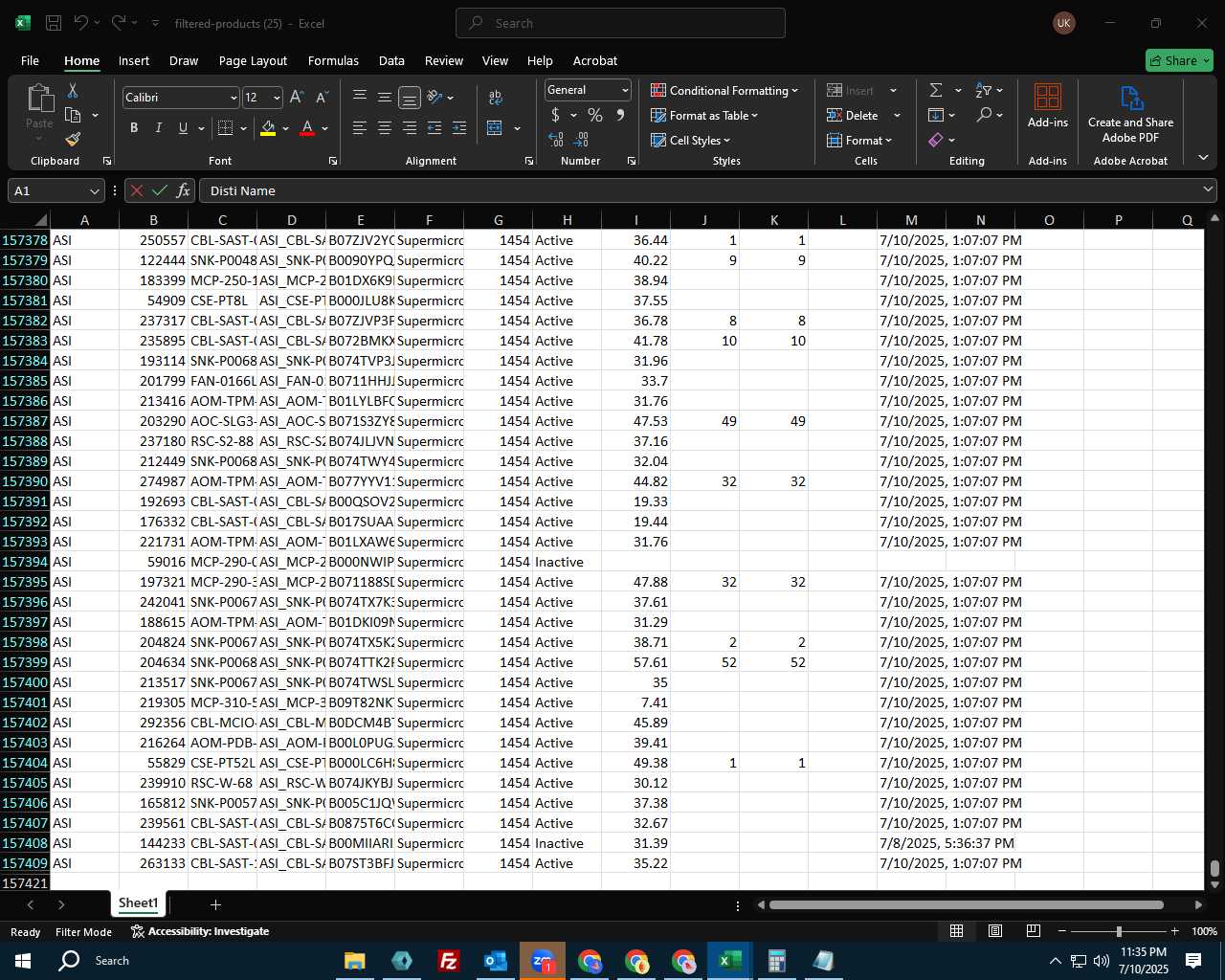Image resolution: width=1225 pixels, height=980 pixels.
Task: Decrease font size with small A icon
Action: pos(322,98)
